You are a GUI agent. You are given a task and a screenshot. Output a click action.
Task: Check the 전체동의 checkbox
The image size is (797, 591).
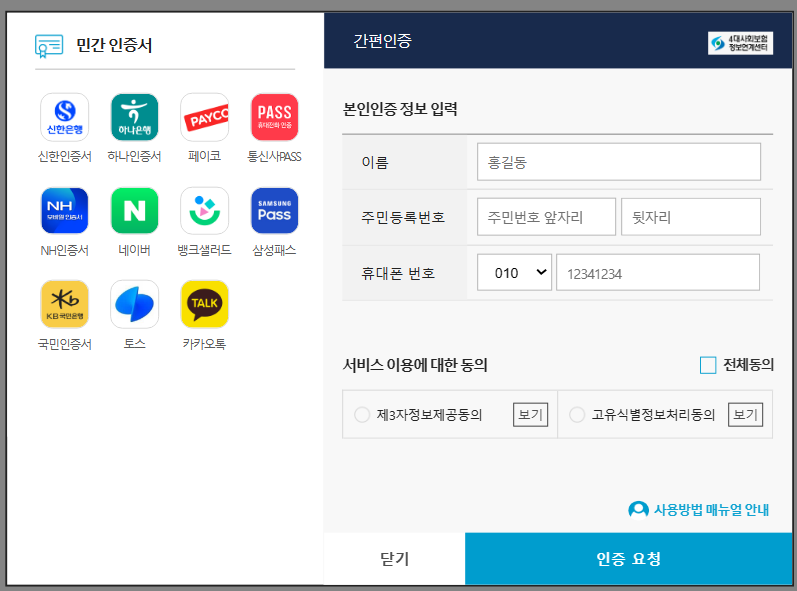point(708,365)
